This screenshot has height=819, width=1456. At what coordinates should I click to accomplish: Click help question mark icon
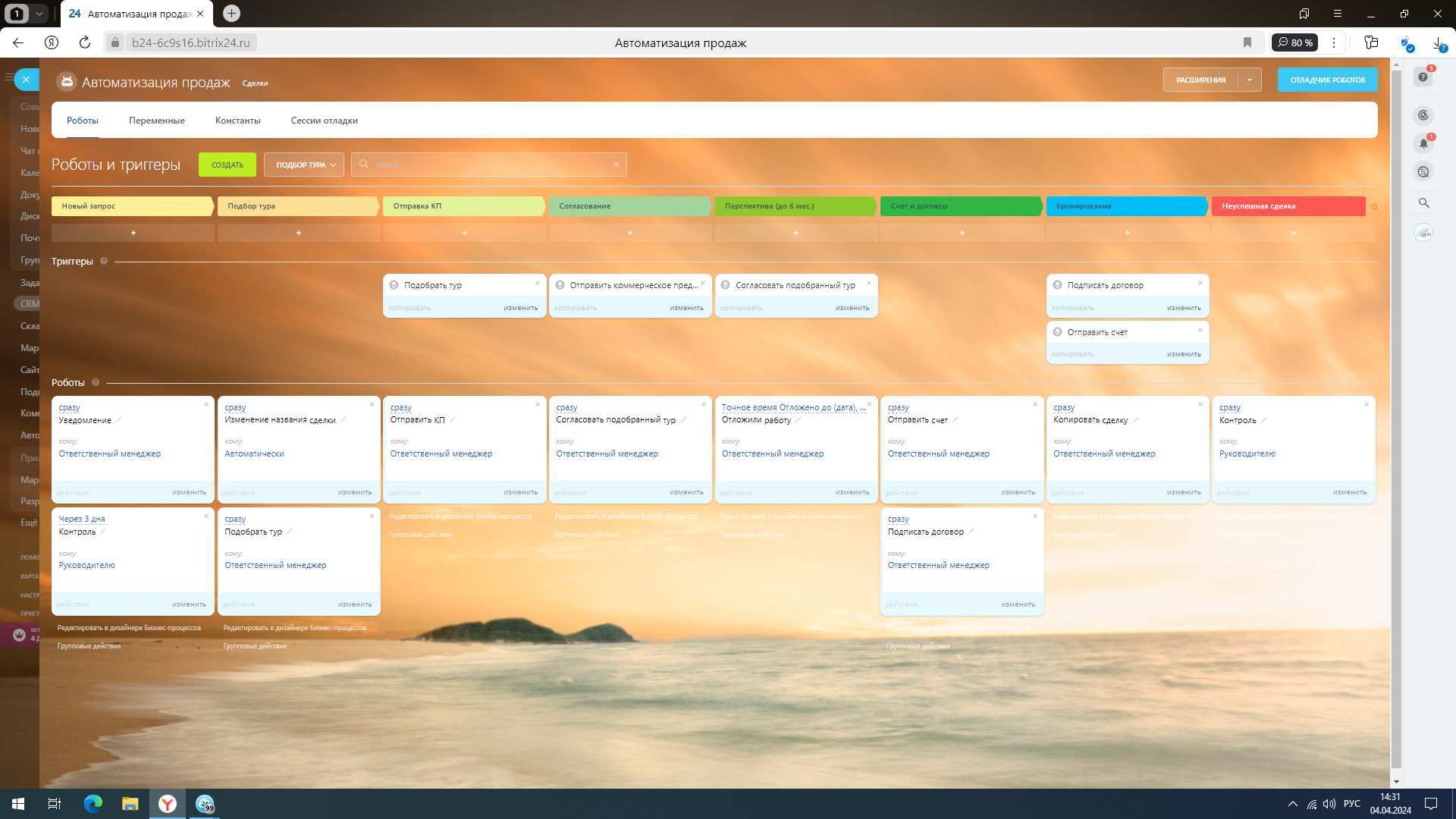1423,77
